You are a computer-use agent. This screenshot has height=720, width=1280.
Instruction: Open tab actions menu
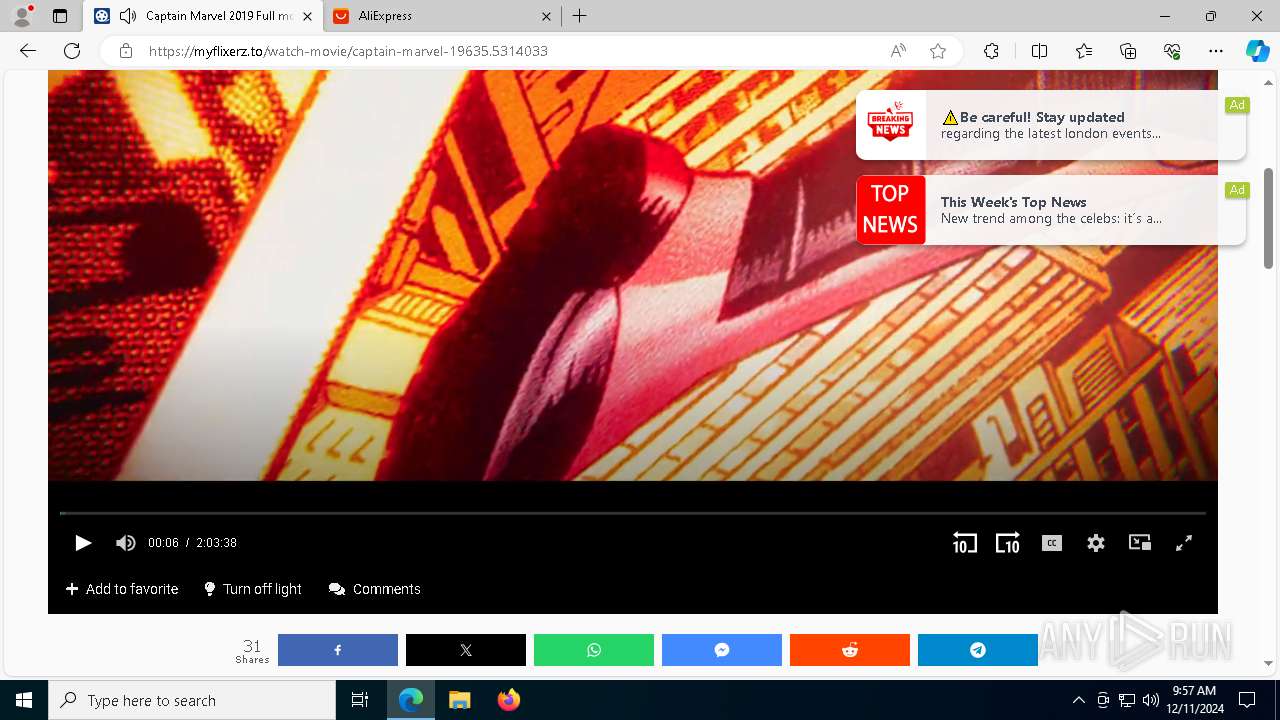click(x=60, y=16)
